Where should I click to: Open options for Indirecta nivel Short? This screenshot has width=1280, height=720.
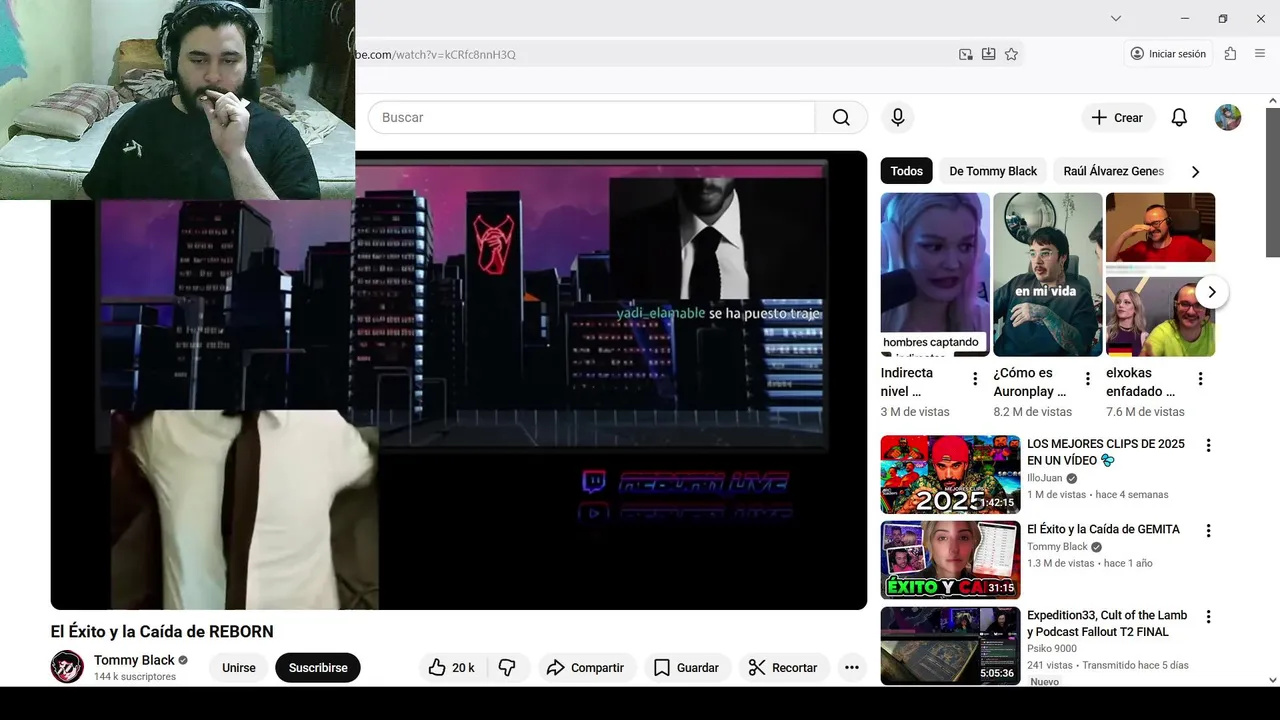(x=975, y=379)
